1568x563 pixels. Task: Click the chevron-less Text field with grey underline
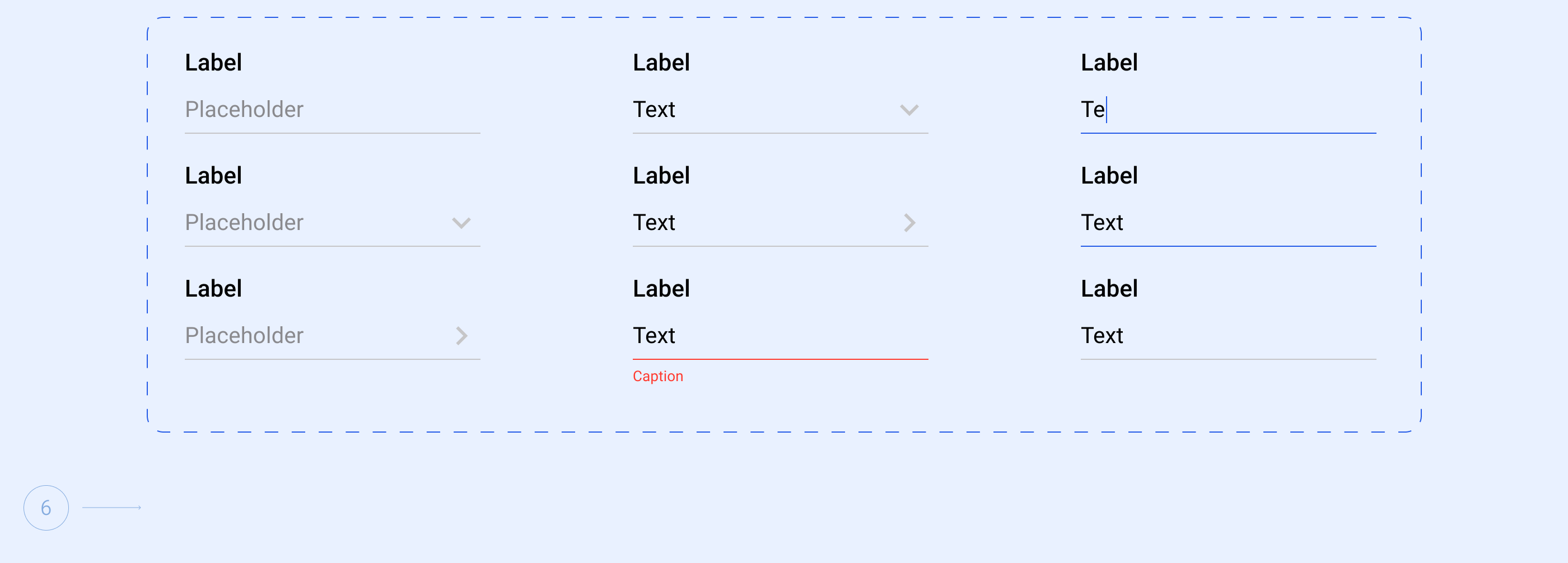coord(1228,336)
